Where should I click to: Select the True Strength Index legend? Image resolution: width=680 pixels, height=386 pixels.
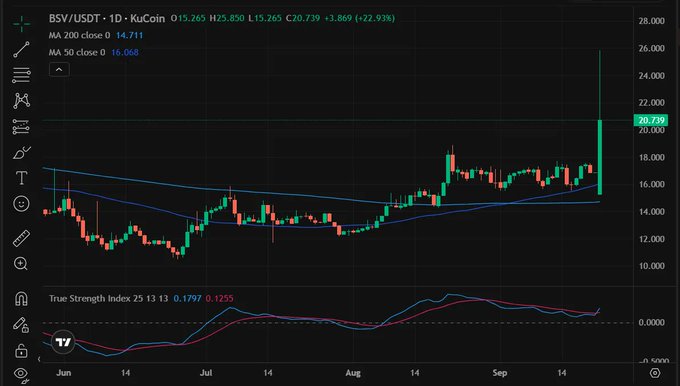tap(108, 298)
